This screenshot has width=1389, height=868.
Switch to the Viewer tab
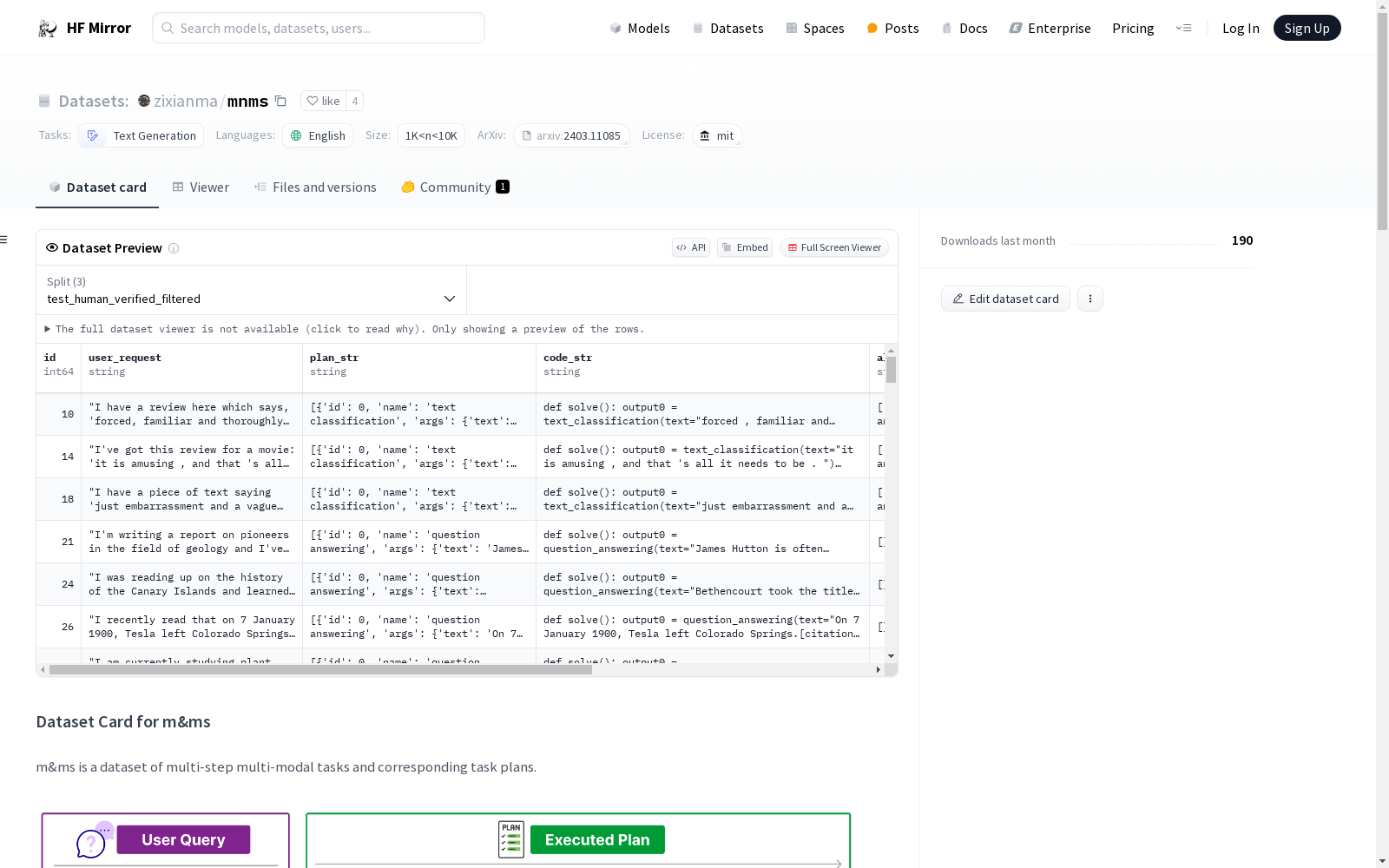pyautogui.click(x=201, y=187)
